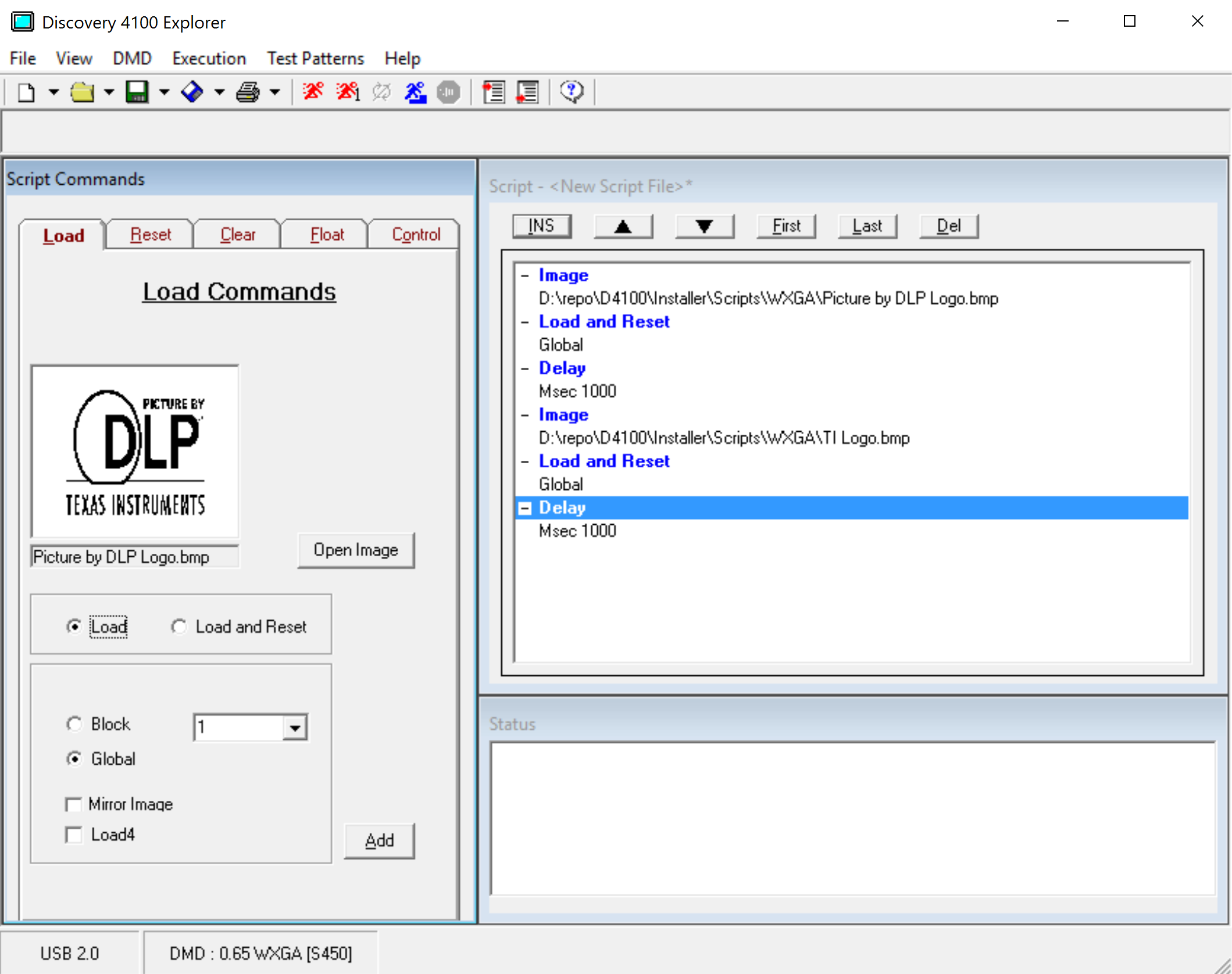
Task: Click the Open Image button
Action: coord(356,550)
